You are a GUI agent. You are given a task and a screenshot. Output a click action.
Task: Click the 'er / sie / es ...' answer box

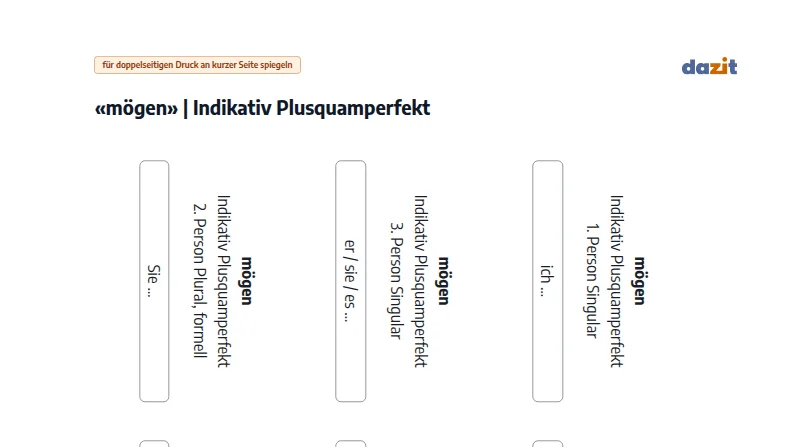[350, 281]
